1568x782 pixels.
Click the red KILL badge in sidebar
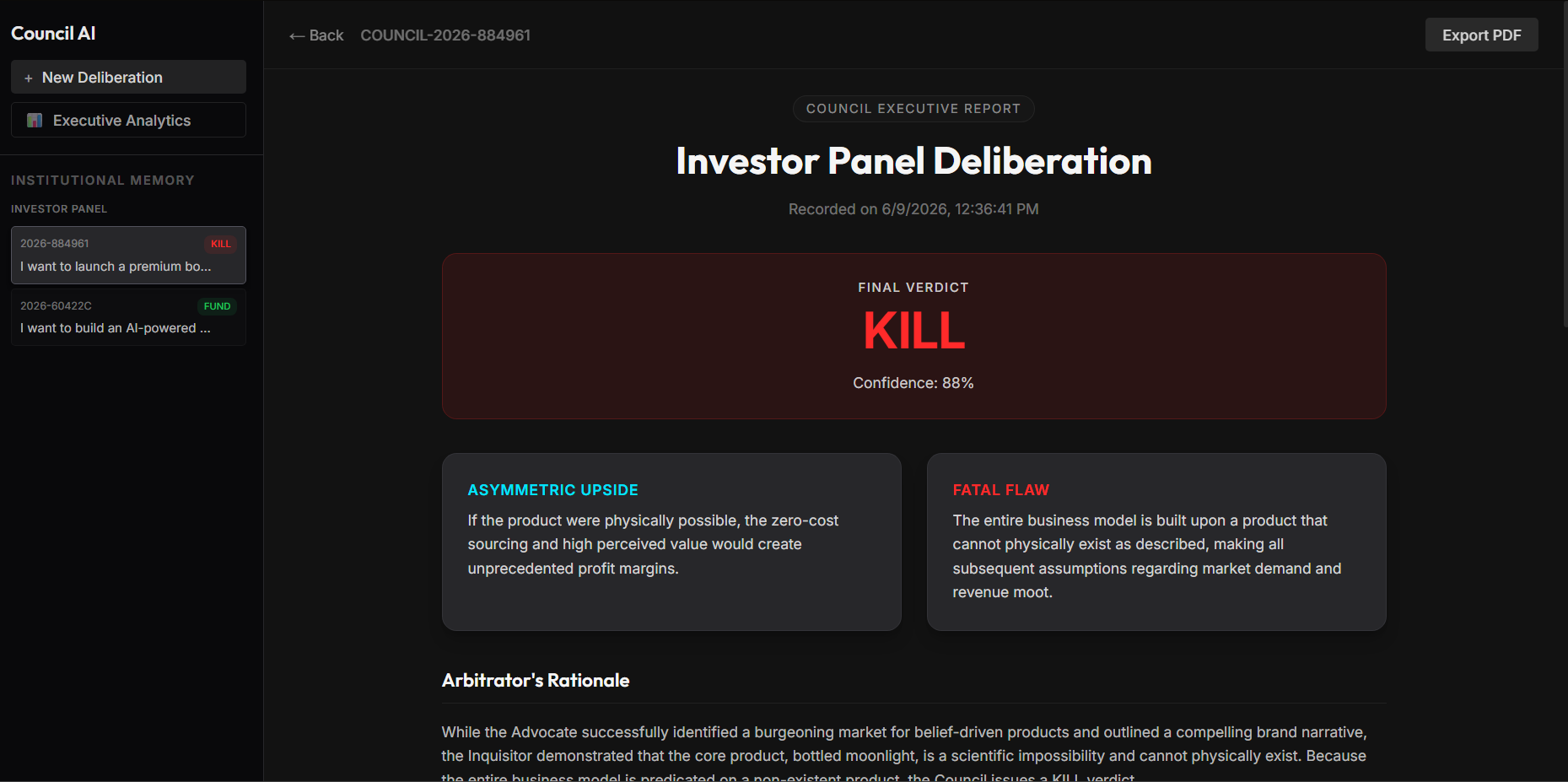(221, 244)
